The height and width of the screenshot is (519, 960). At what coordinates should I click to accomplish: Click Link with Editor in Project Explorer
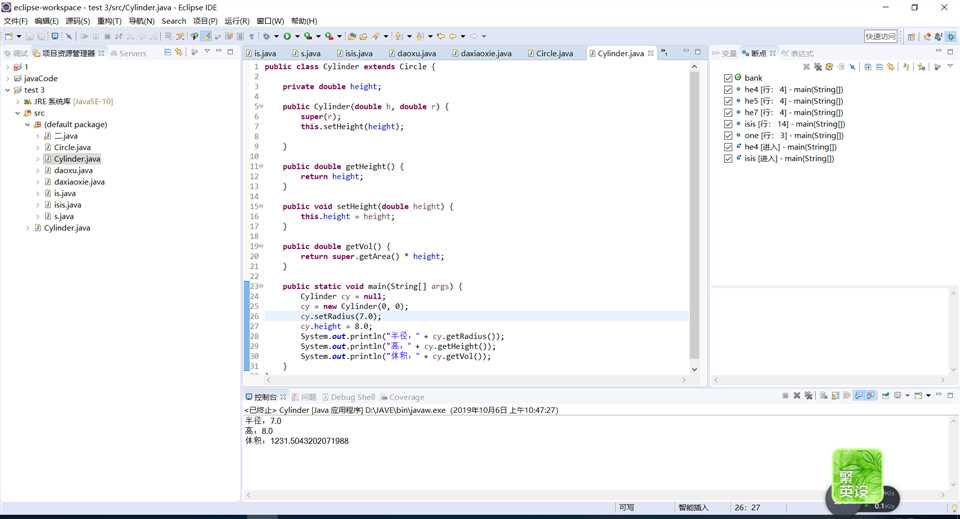(x=179, y=53)
